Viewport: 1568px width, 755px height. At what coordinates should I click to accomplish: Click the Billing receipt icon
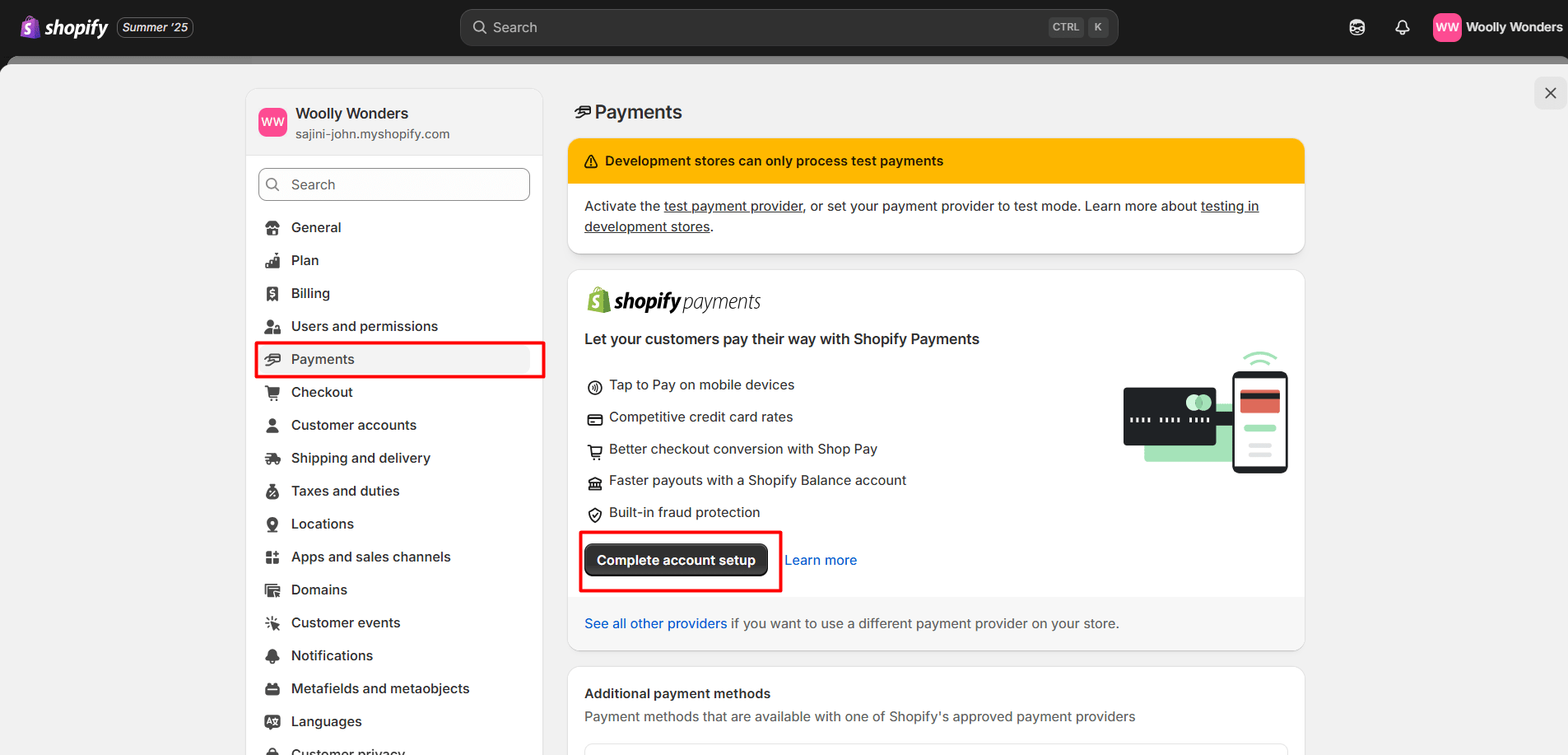point(272,294)
